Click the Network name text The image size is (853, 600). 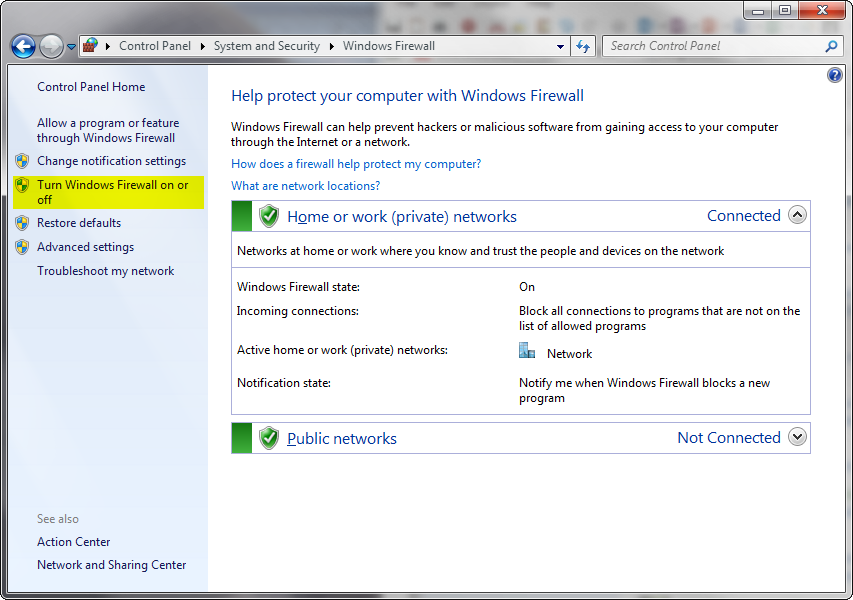pyautogui.click(x=570, y=354)
